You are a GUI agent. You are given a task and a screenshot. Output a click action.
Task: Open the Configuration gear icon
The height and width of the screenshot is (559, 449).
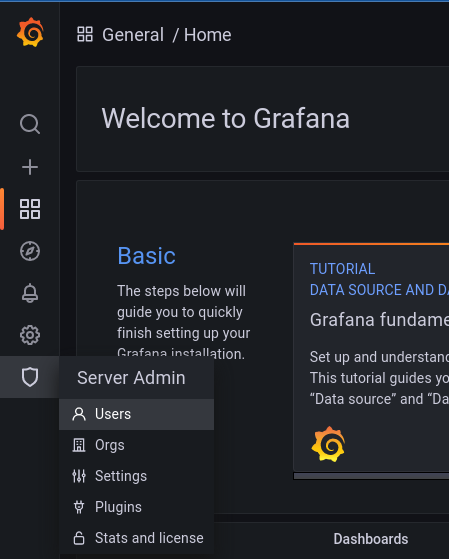[30, 335]
